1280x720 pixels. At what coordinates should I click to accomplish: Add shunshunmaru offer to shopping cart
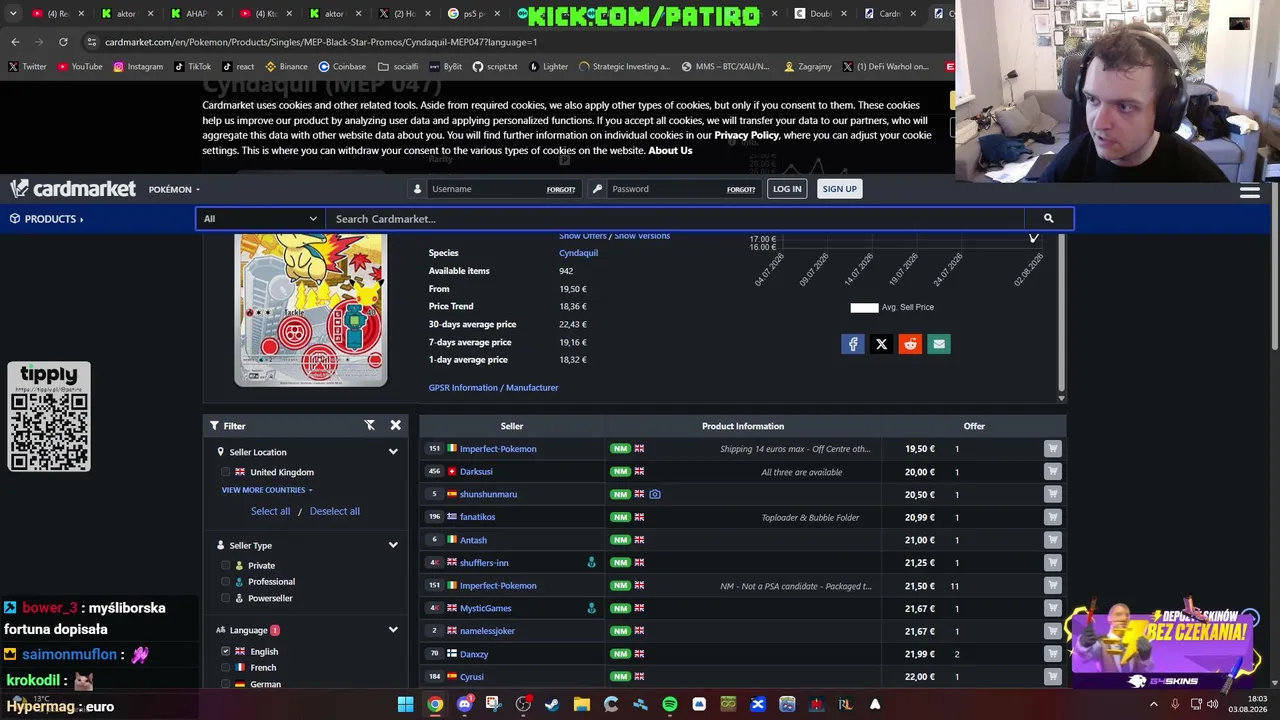(x=1052, y=494)
